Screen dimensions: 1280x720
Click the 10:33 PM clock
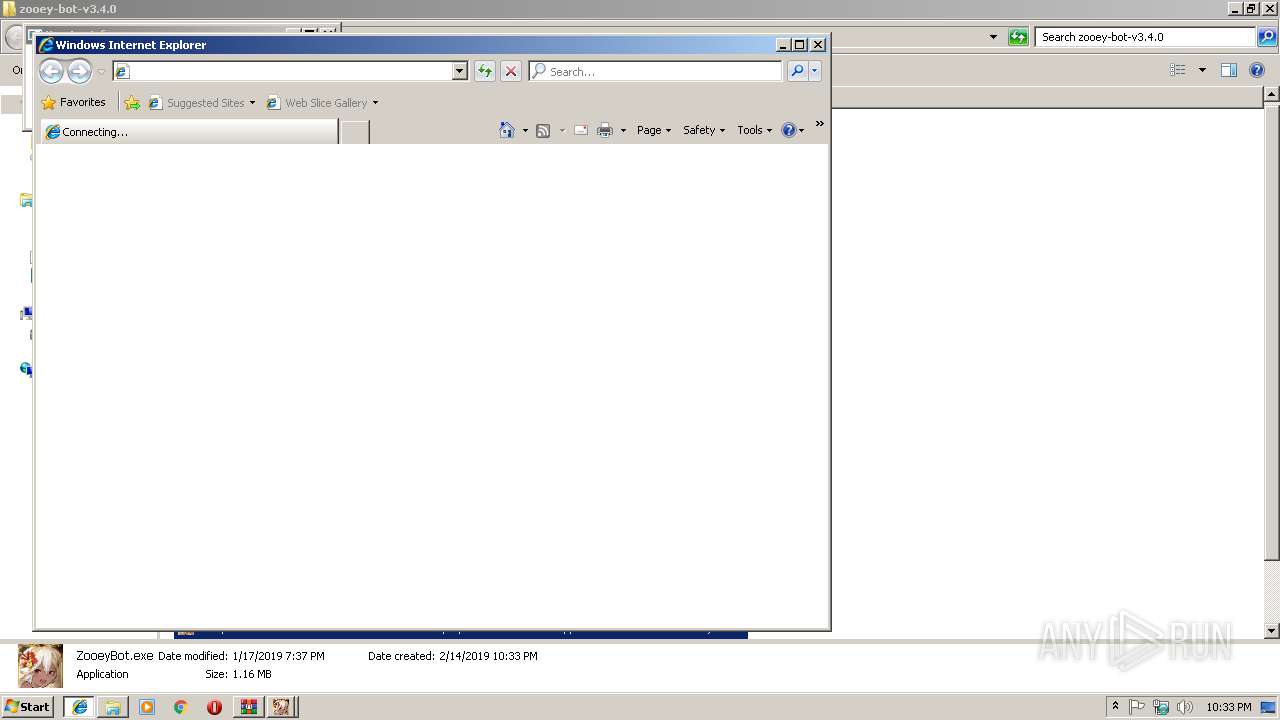(x=1228, y=707)
